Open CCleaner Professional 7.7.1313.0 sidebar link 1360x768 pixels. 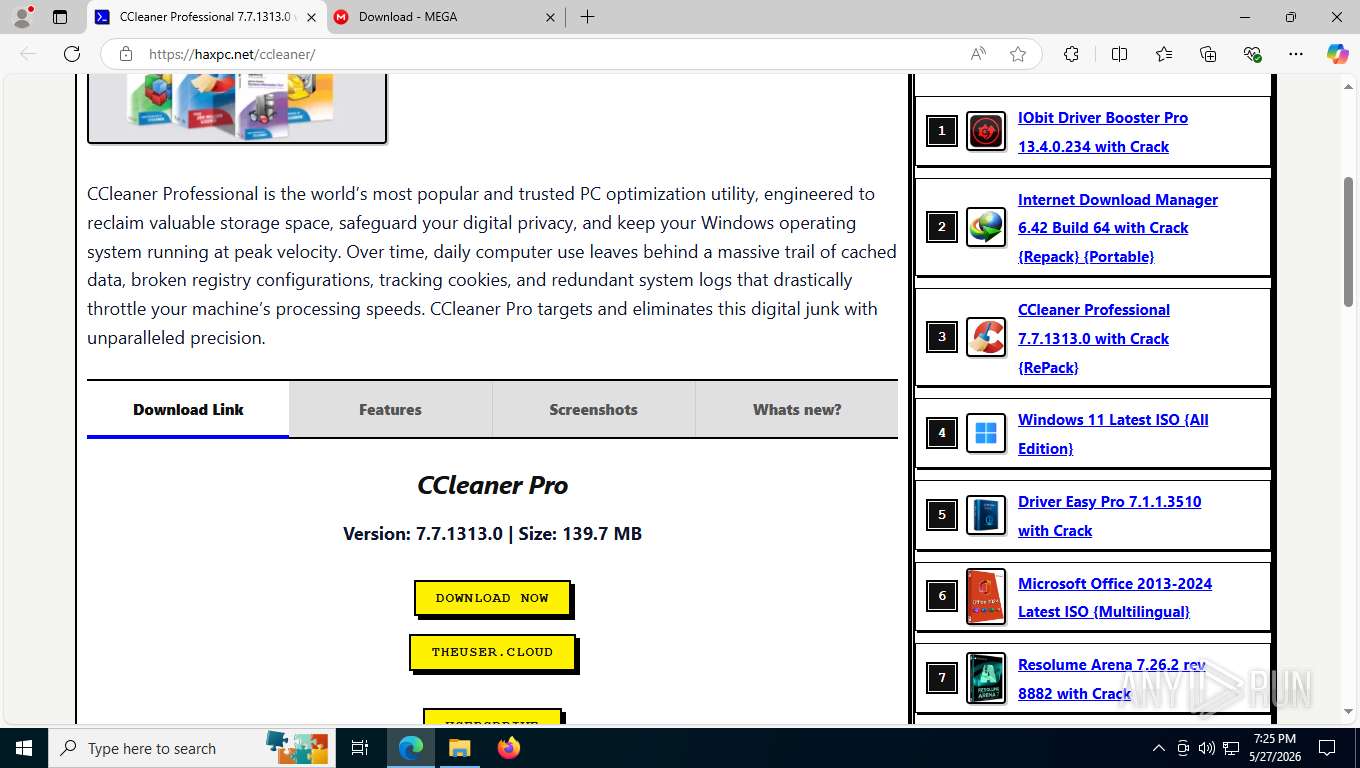pyautogui.click(x=1094, y=338)
